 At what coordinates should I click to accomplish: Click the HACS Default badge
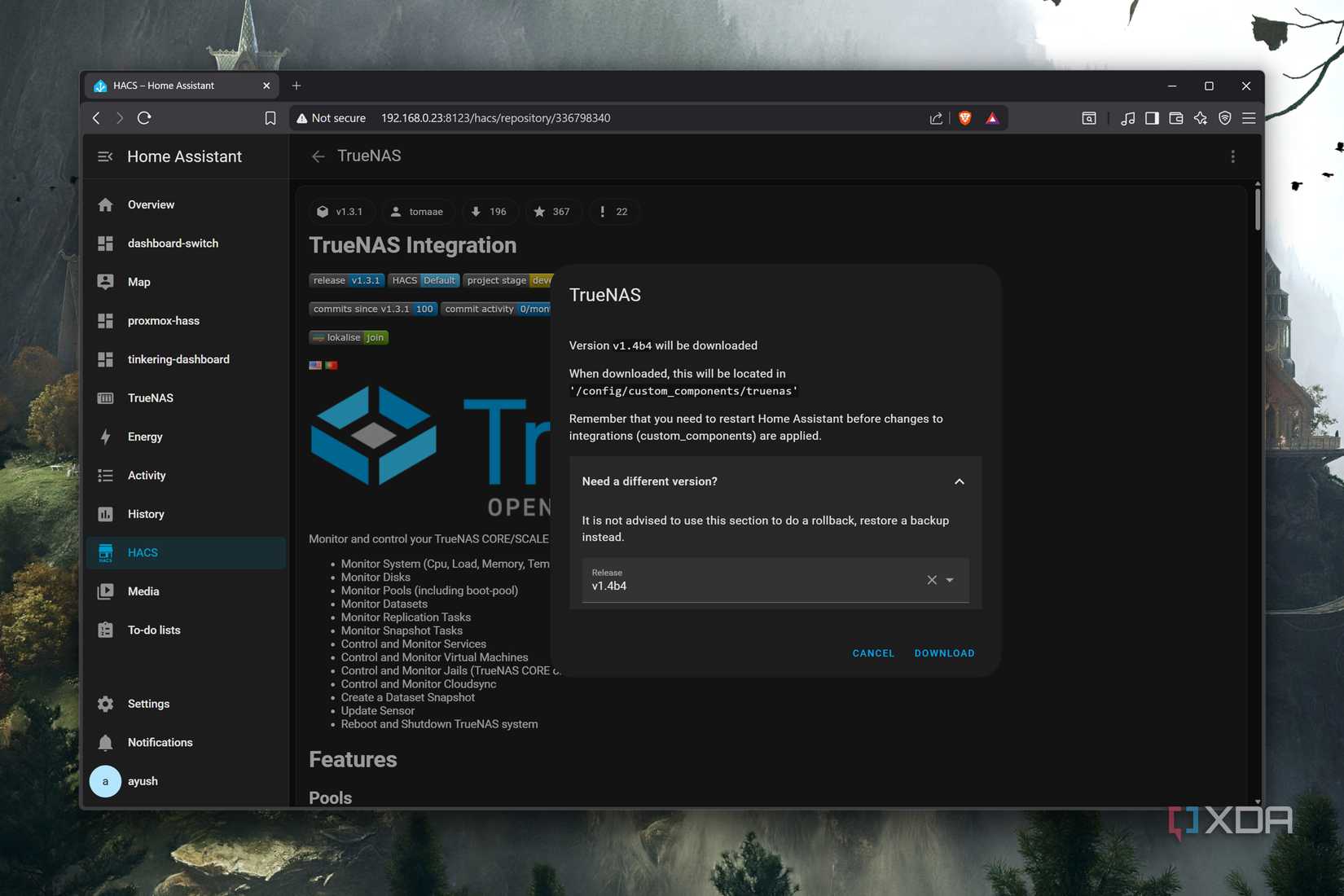(424, 280)
